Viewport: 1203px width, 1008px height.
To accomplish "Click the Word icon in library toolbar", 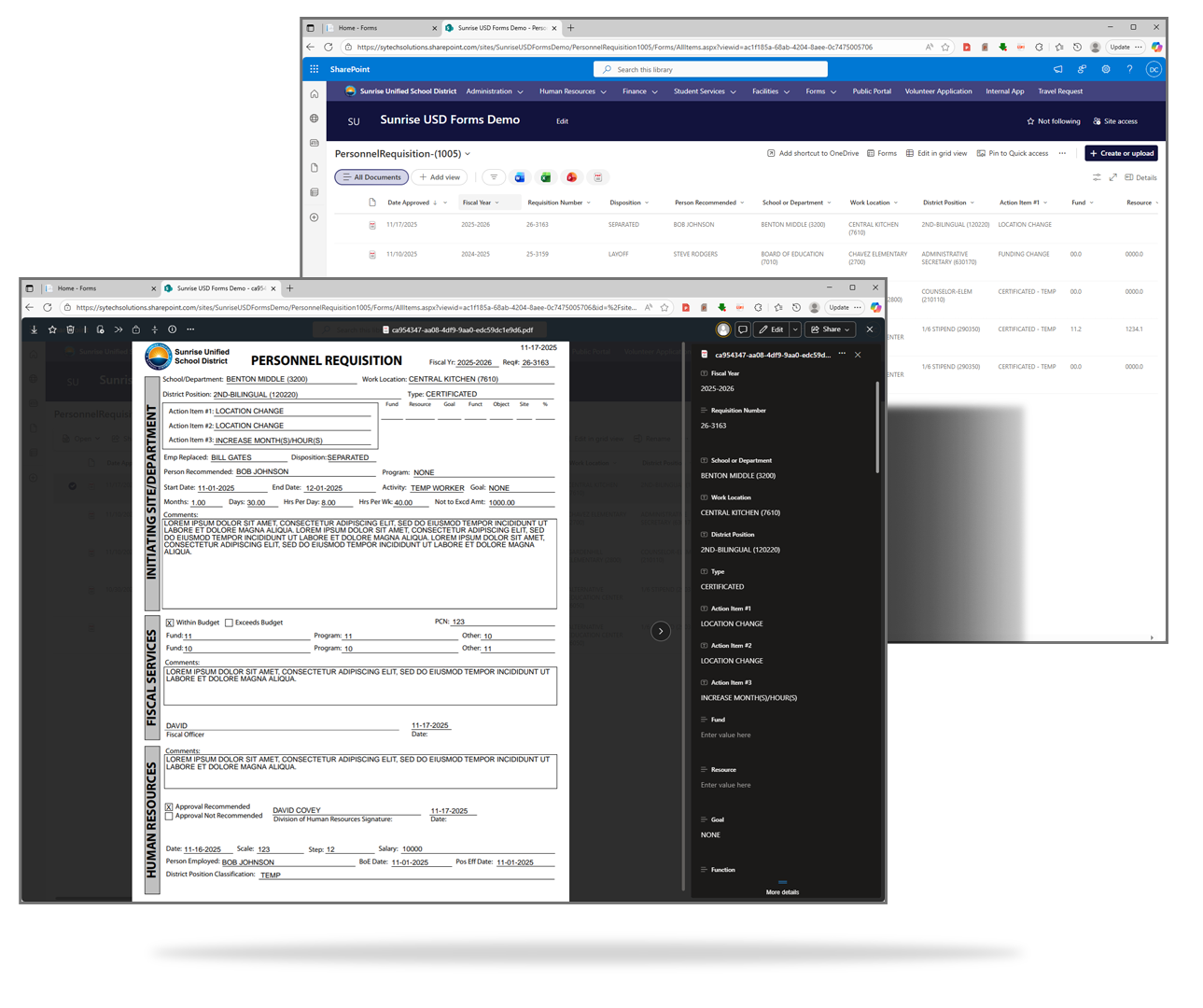I will (520, 177).
